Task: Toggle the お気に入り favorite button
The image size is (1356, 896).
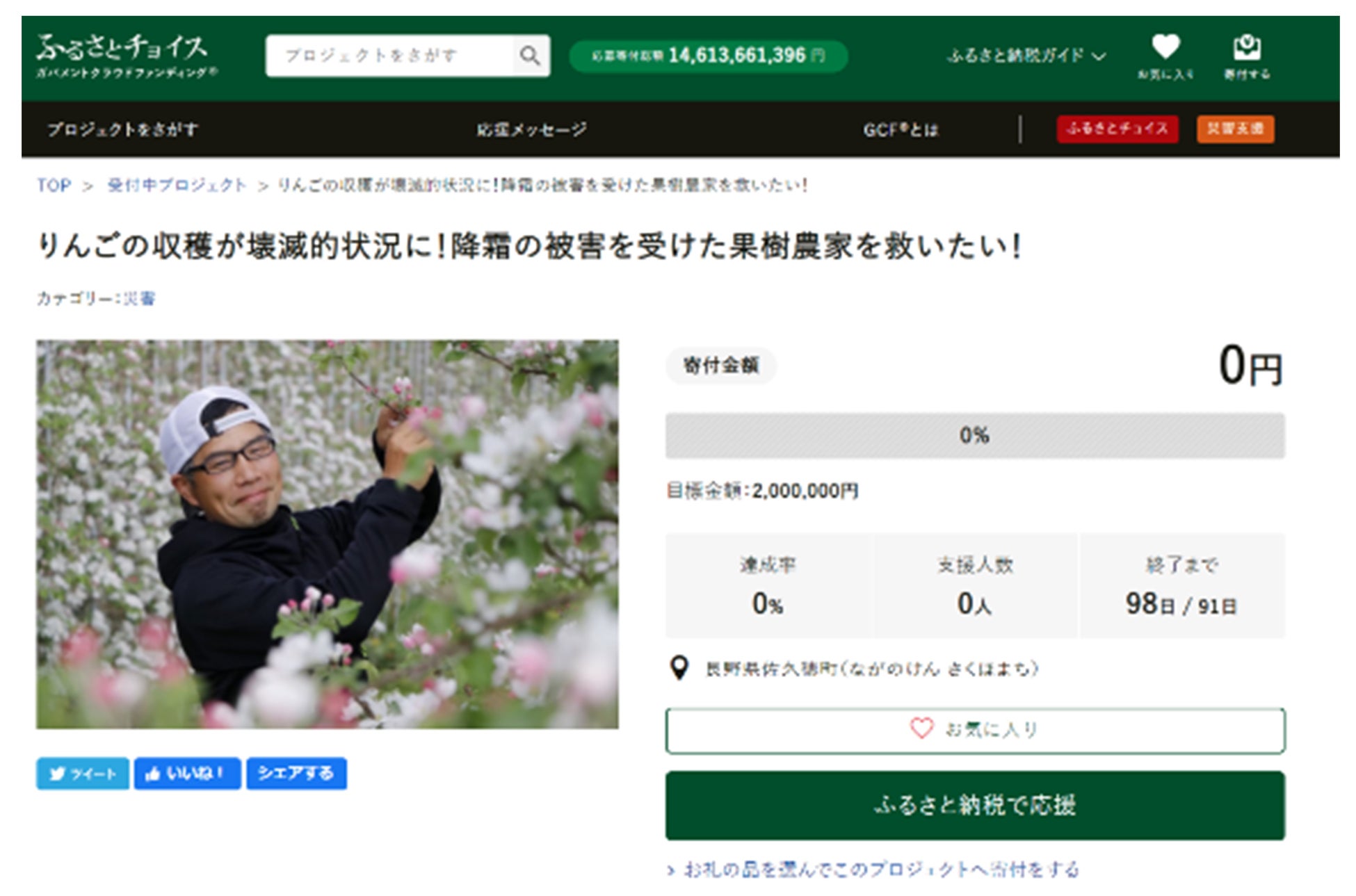Action: 975,730
